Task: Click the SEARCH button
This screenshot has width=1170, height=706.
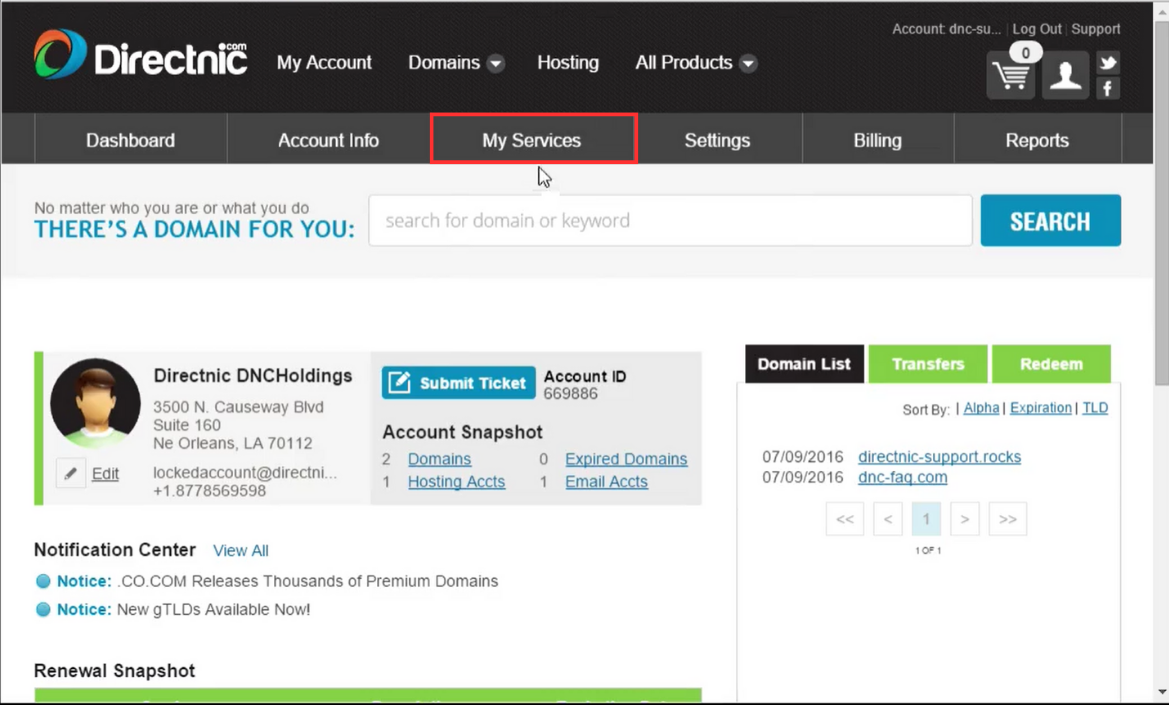Action: coord(1051,220)
